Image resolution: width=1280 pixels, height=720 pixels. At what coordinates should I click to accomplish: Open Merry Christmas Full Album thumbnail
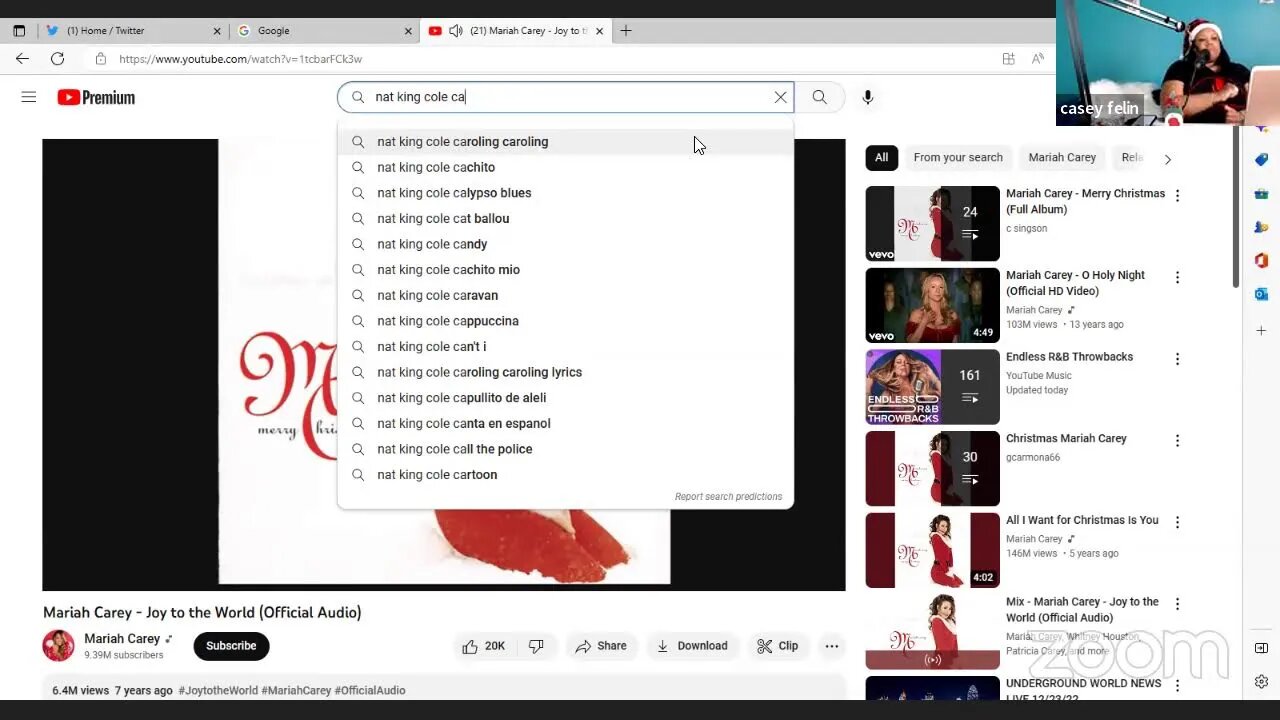[932, 223]
